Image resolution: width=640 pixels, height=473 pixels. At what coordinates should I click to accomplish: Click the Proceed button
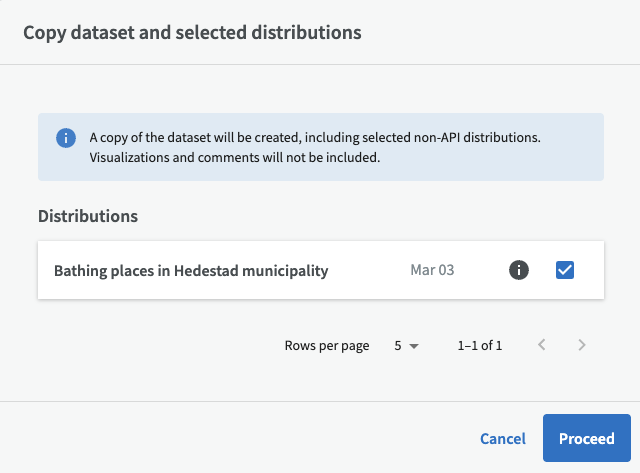[587, 438]
